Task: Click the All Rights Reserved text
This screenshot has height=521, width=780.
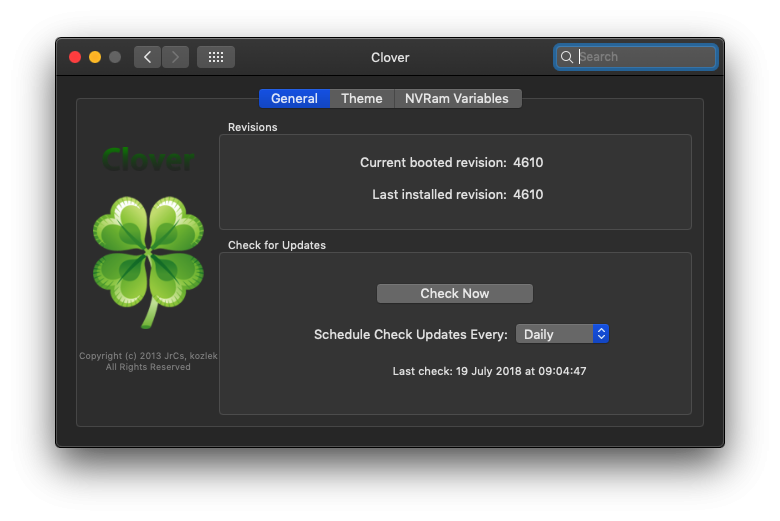Action: coord(148,367)
